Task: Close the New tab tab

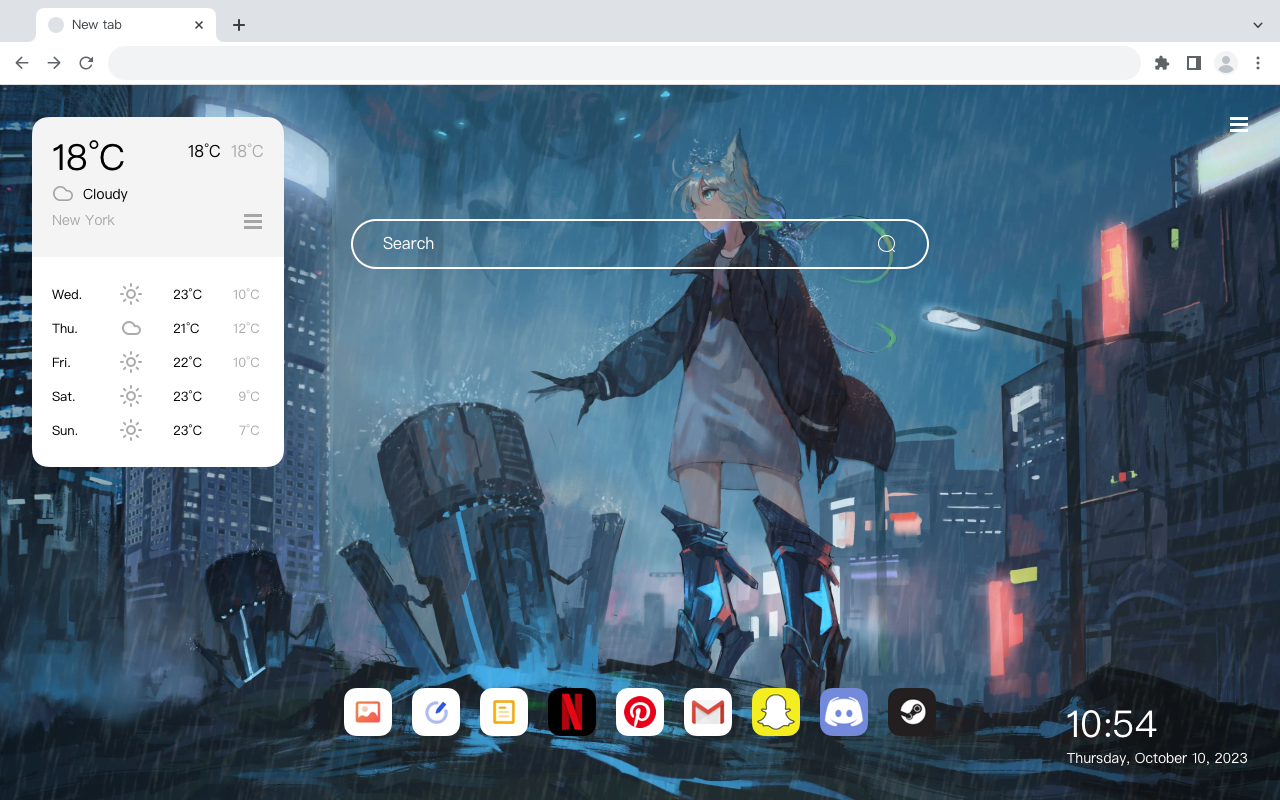Action: (x=199, y=25)
